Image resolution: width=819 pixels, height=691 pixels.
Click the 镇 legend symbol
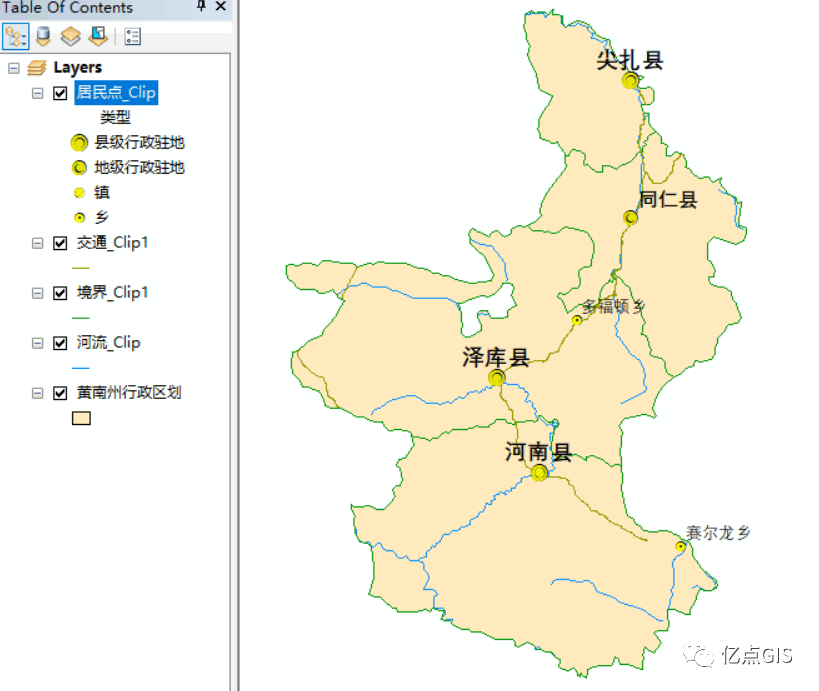[x=79, y=193]
